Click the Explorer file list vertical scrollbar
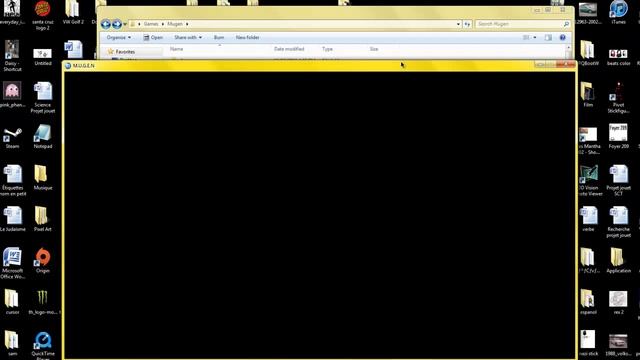 568,52
